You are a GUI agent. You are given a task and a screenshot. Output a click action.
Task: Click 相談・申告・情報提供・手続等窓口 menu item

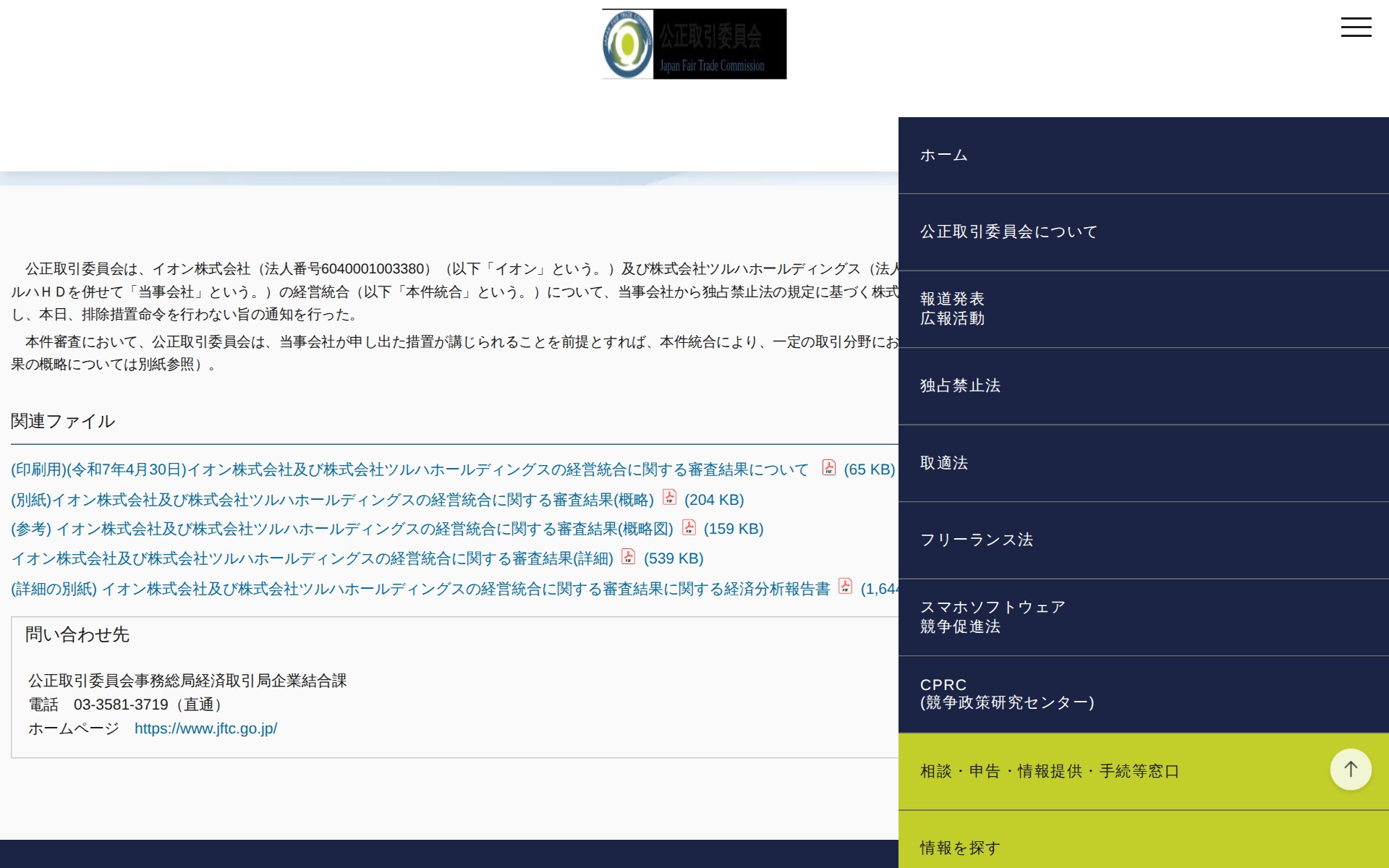[1049, 772]
